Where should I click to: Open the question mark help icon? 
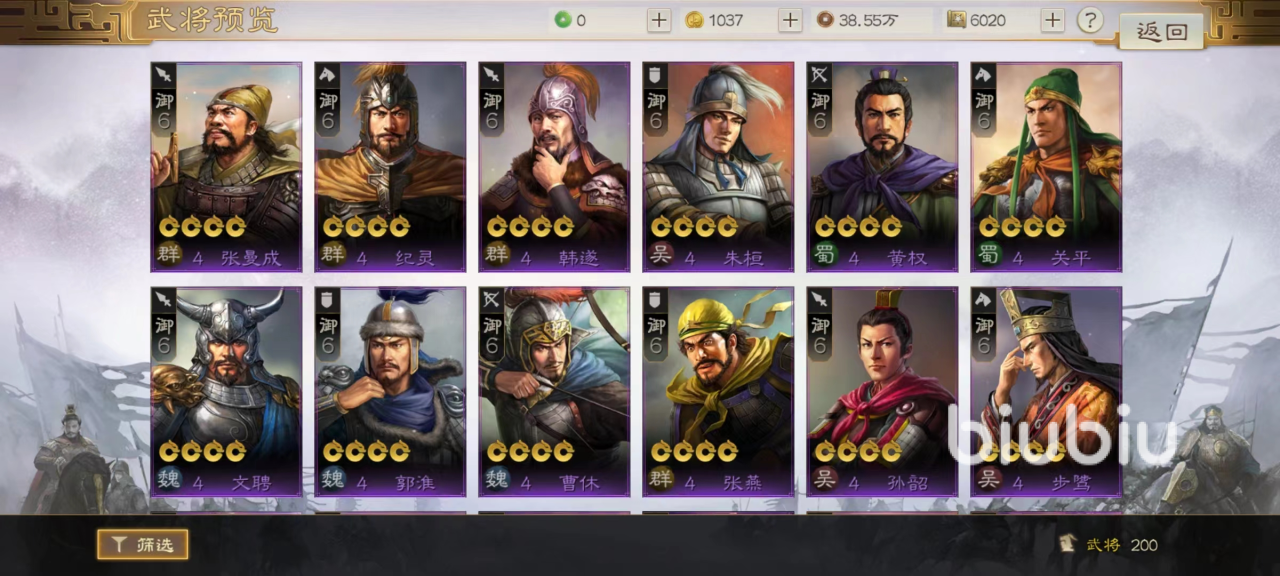coord(1090,20)
